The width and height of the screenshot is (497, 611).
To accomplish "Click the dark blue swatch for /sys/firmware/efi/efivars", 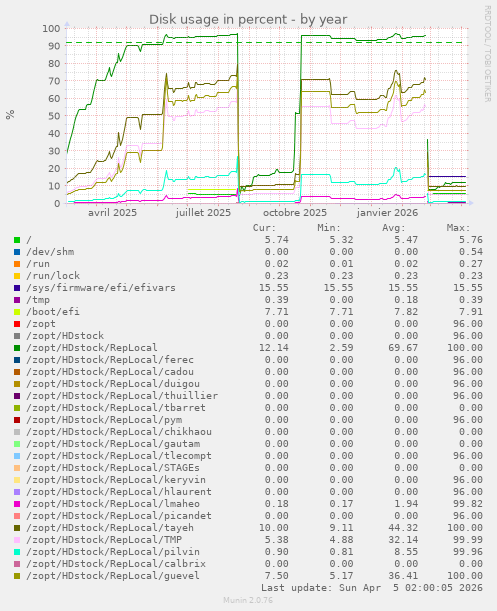I will (17, 288).
